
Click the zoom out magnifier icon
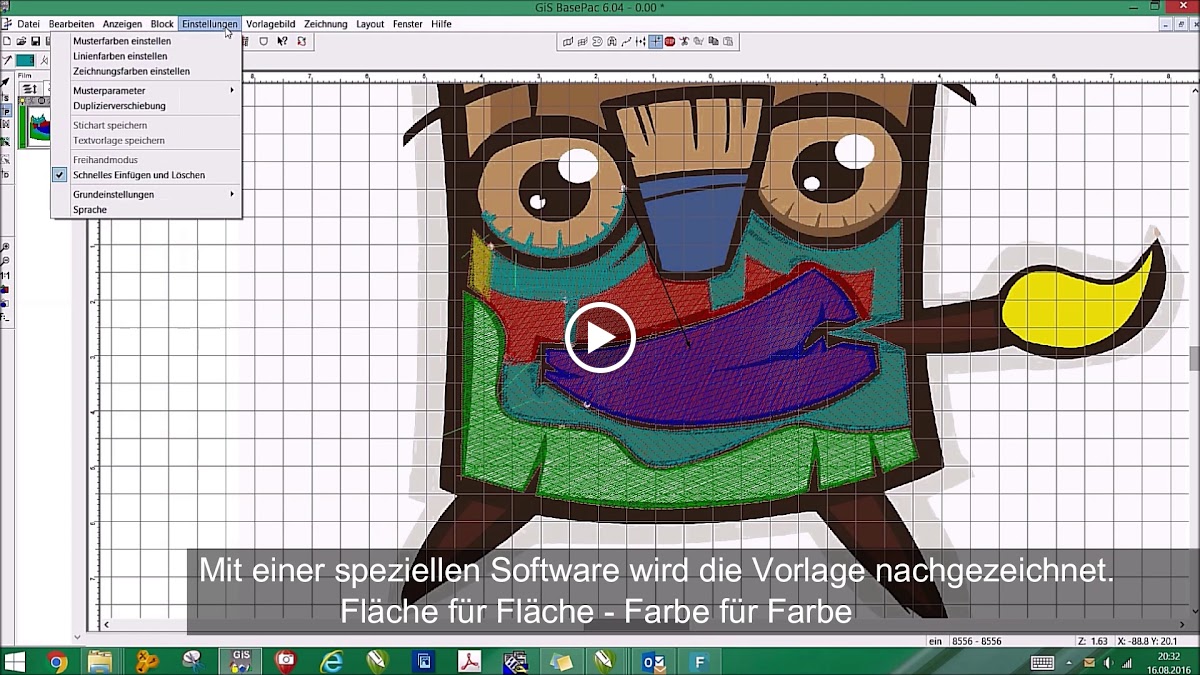(6, 260)
